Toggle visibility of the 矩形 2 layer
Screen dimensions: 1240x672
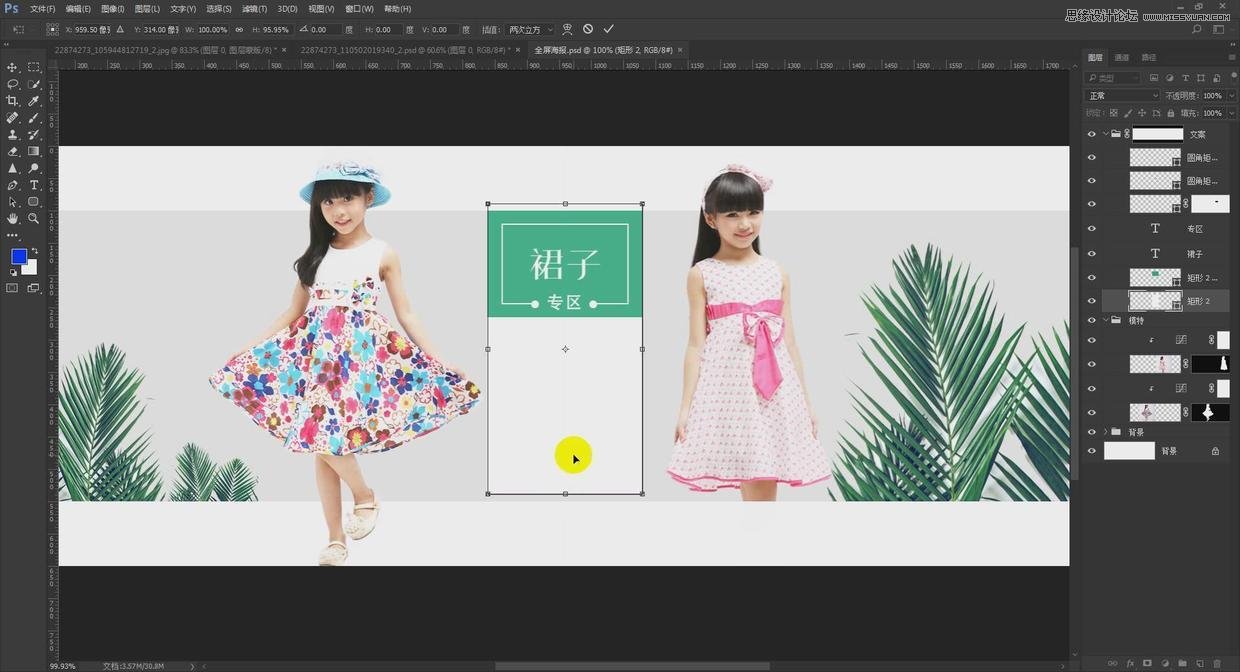pyautogui.click(x=1091, y=301)
